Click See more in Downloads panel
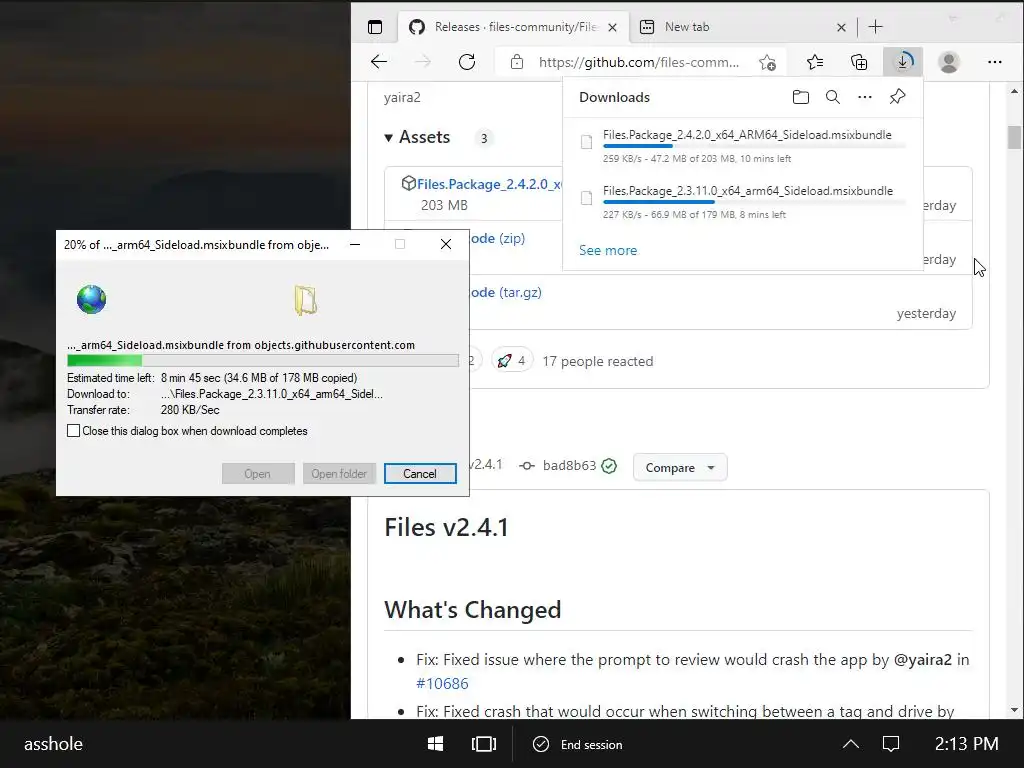1024x768 pixels. point(608,250)
